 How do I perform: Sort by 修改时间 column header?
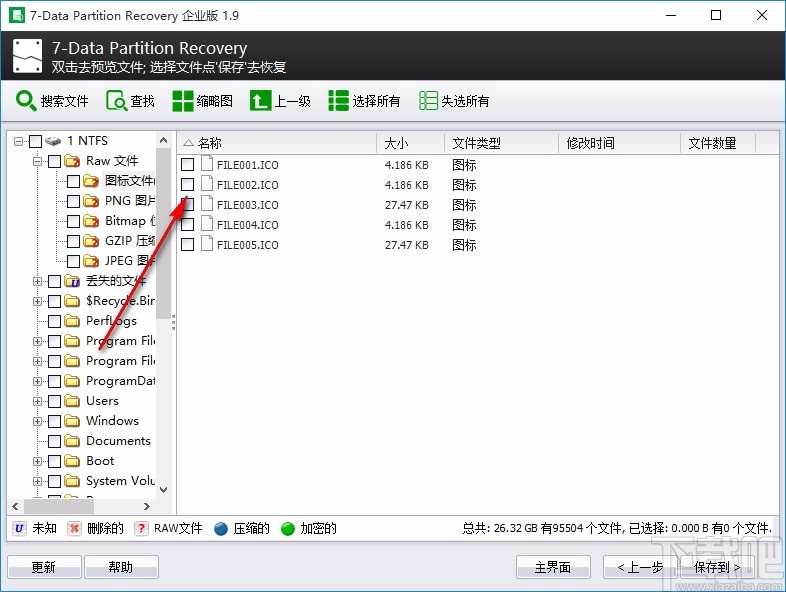(x=619, y=143)
